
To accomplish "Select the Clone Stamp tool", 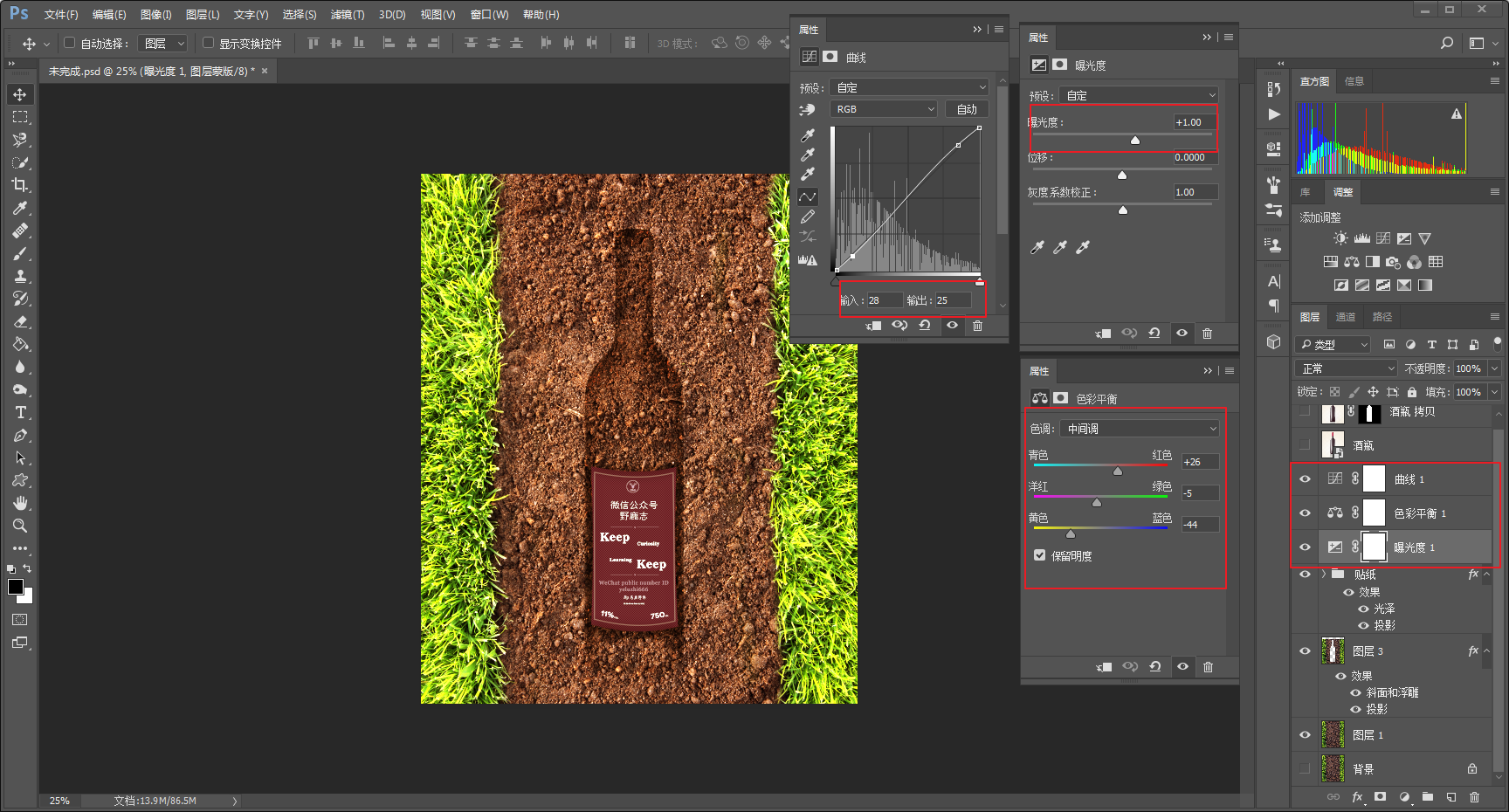I will [20, 276].
